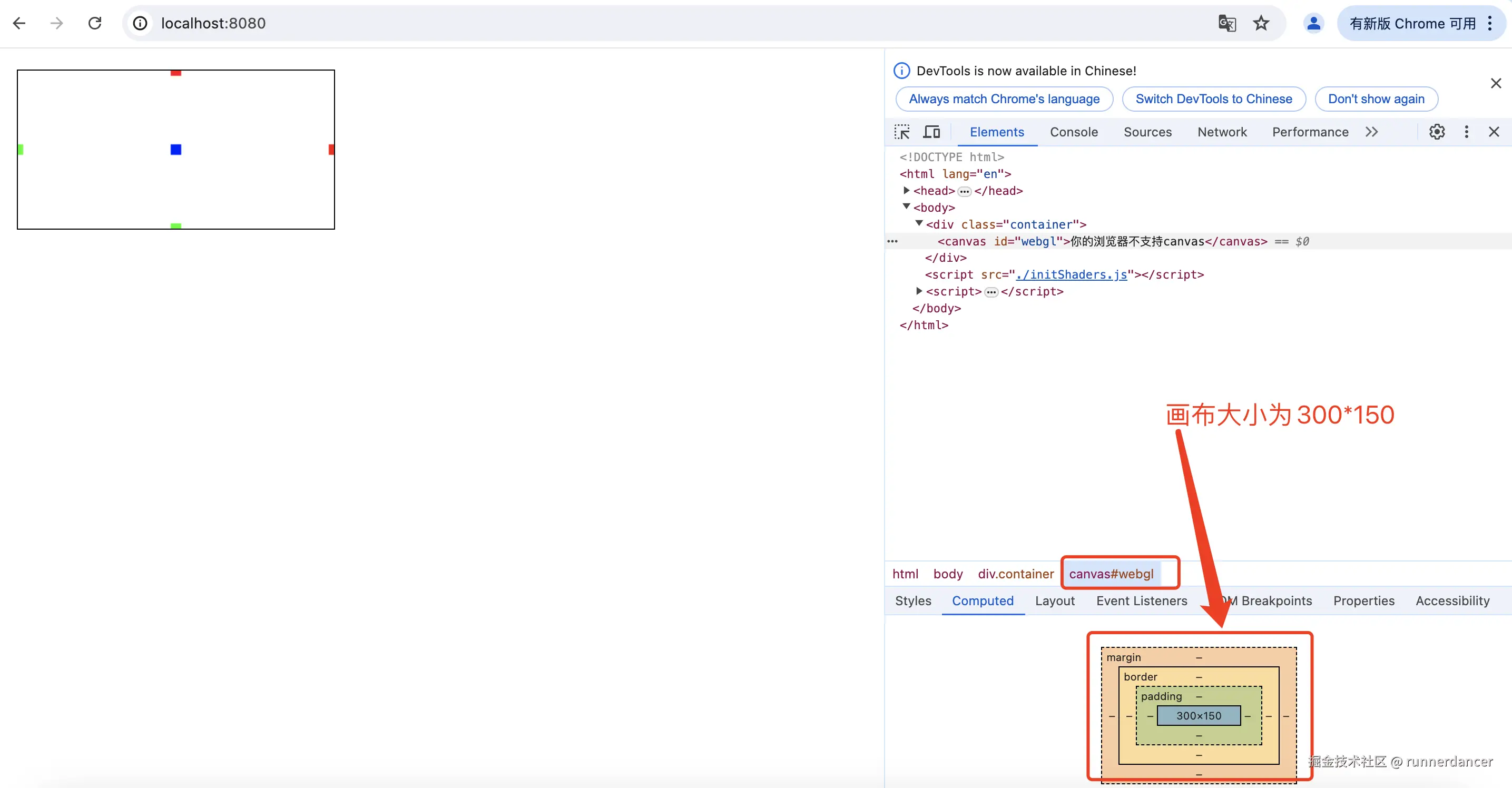Click the blue square on canvas

(175, 150)
